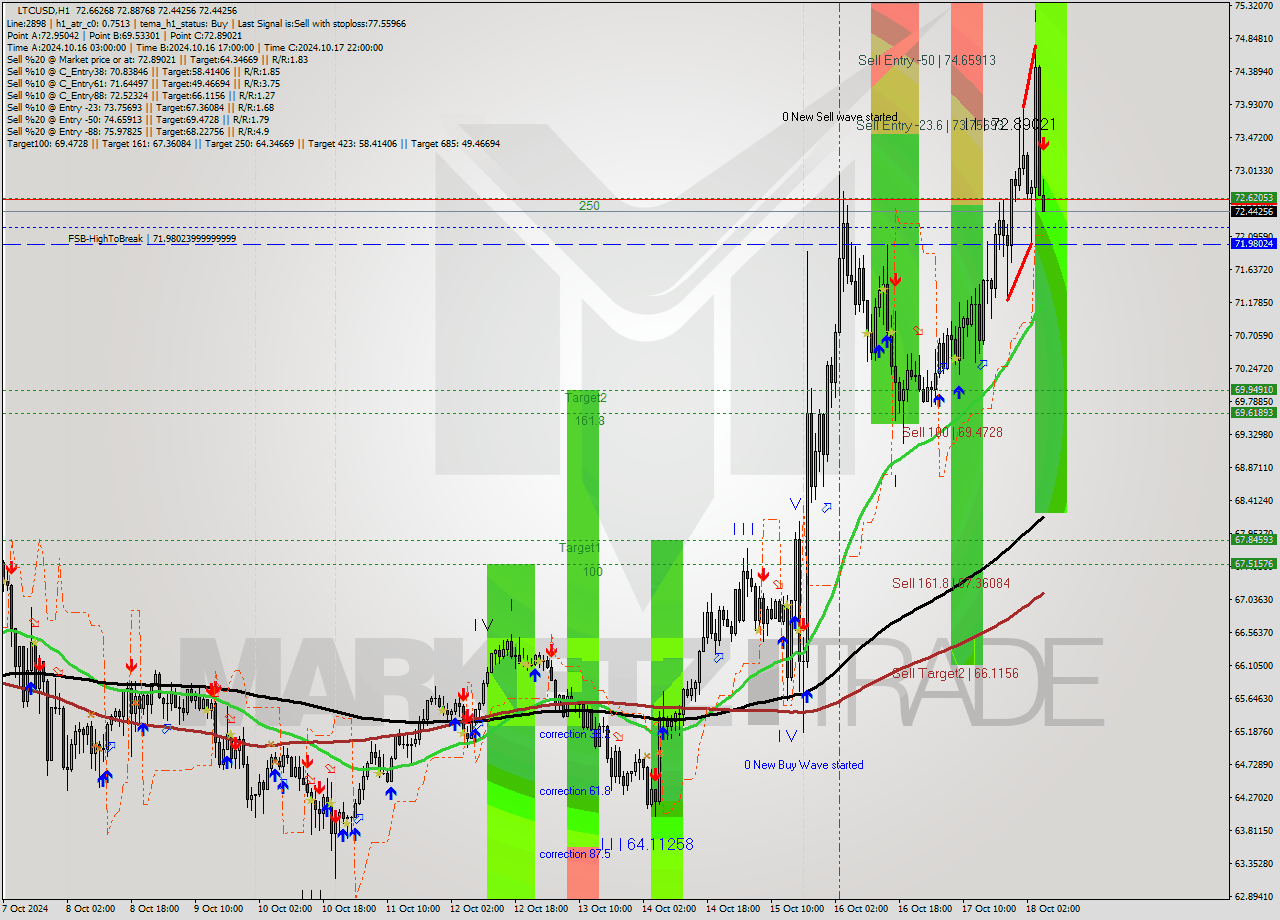The image size is (1280, 920).
Task: Select the 'Sell %10 @ C_Entry61' info line
Action: point(143,83)
